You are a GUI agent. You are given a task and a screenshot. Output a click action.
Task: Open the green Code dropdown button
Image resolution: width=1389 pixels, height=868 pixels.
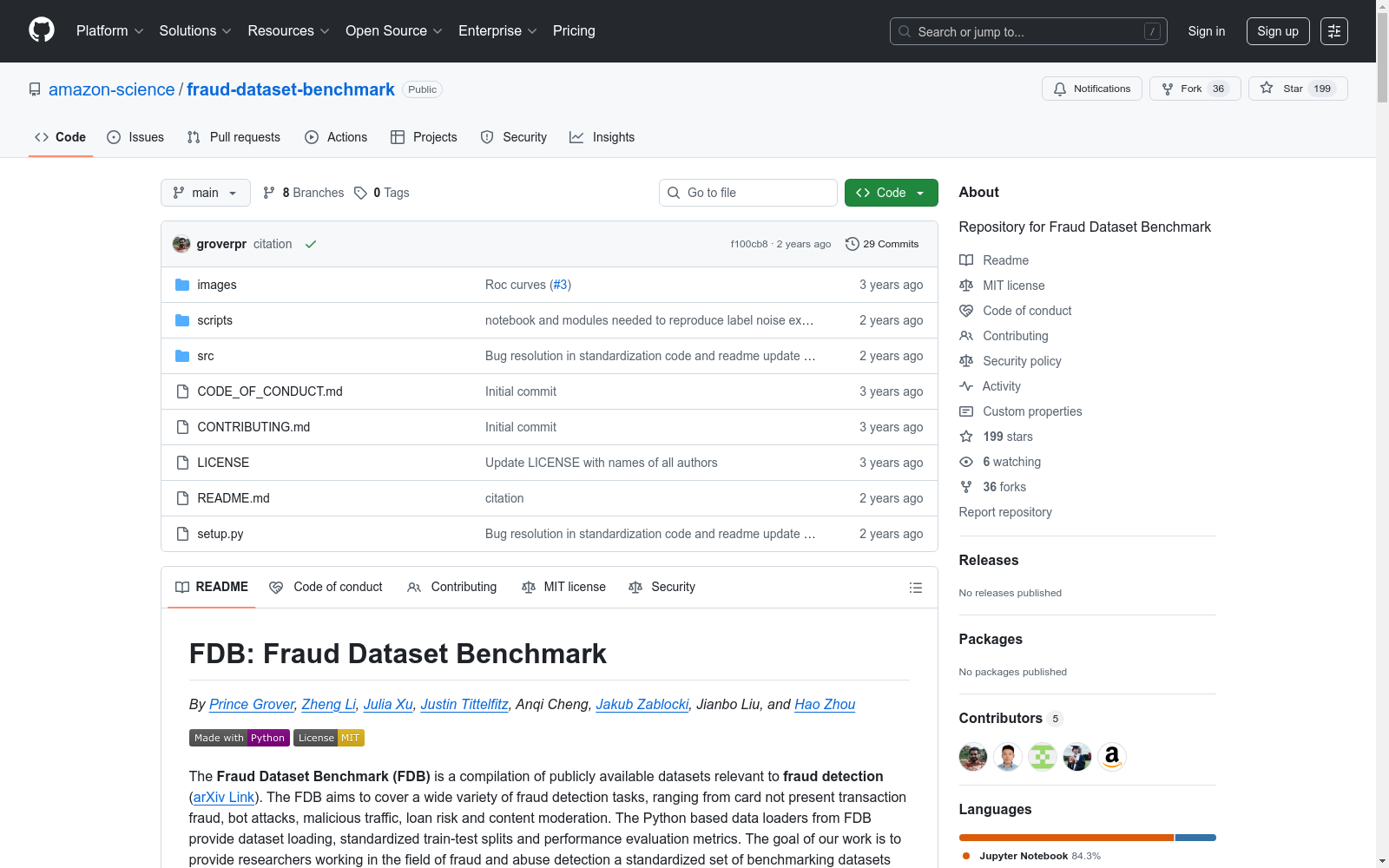click(892, 193)
